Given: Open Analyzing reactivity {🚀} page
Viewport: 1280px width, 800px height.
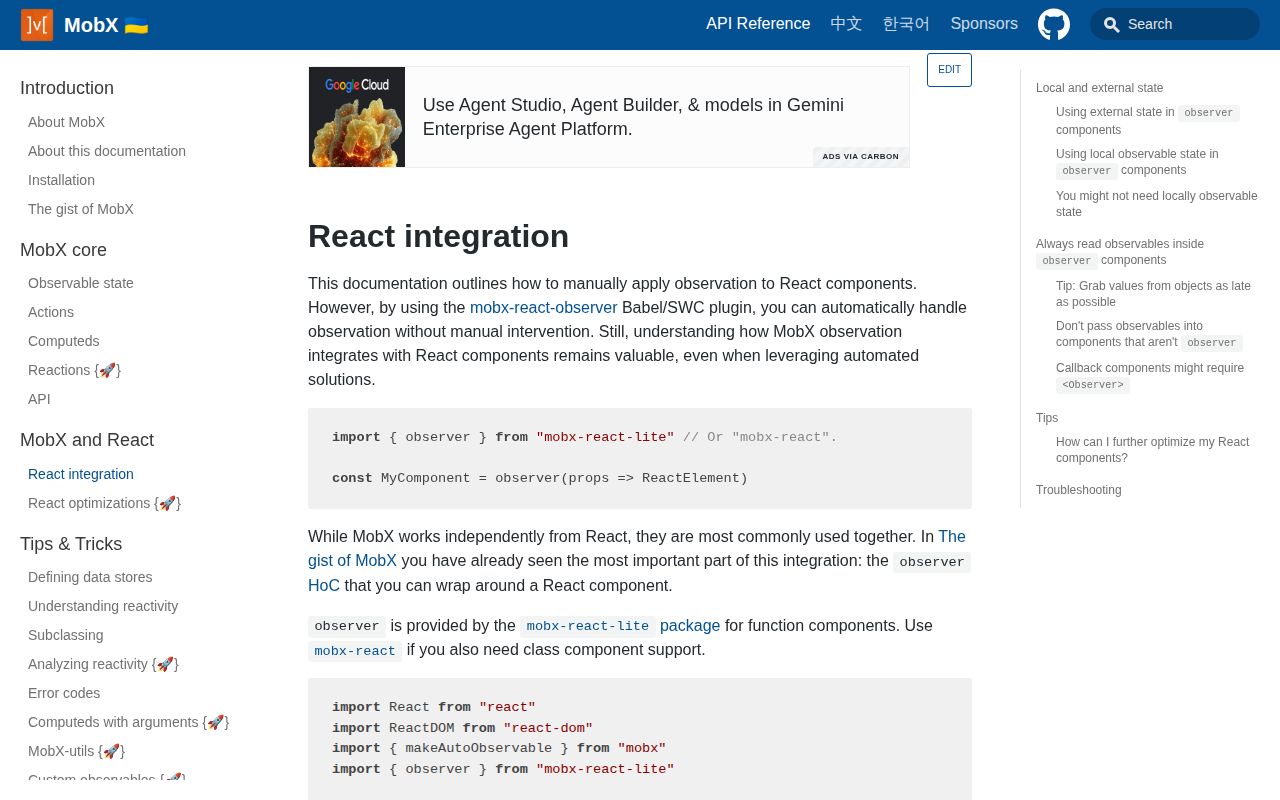Looking at the screenshot, I should click(103, 664).
